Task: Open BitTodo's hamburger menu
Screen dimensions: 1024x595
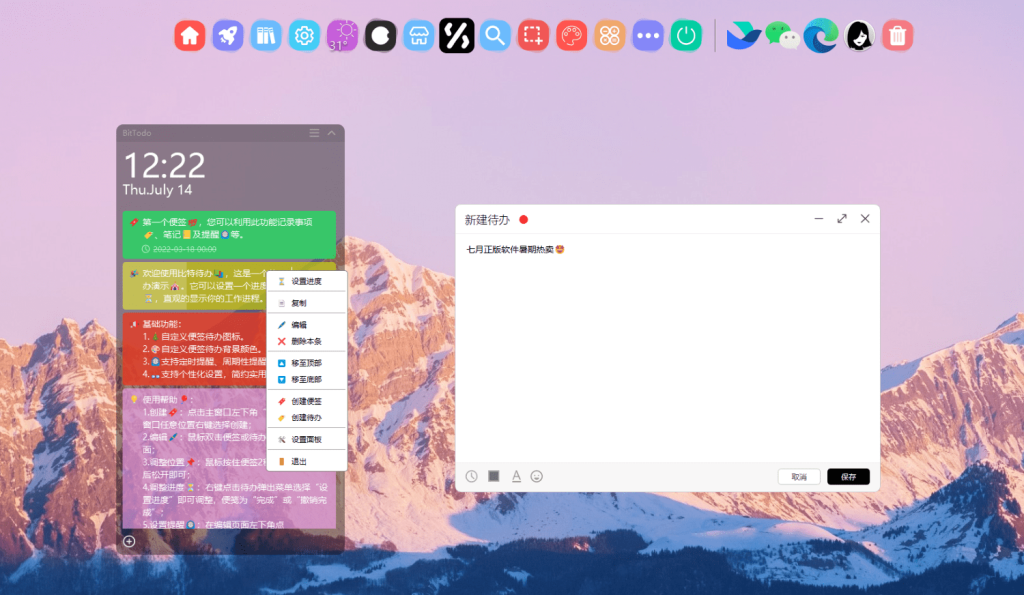Action: point(314,132)
